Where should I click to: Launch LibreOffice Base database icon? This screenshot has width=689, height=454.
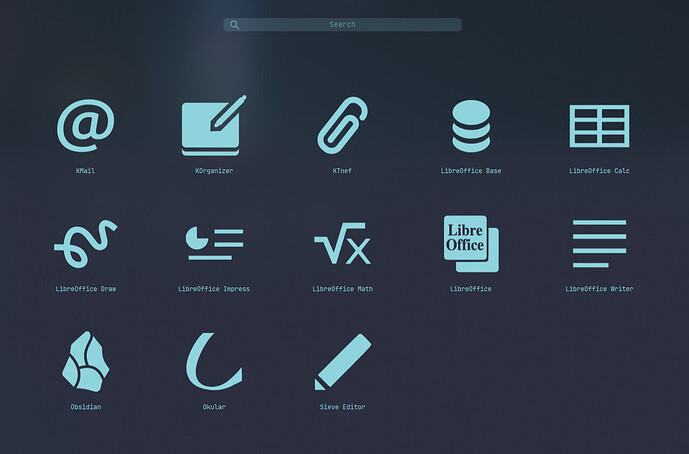click(470, 126)
